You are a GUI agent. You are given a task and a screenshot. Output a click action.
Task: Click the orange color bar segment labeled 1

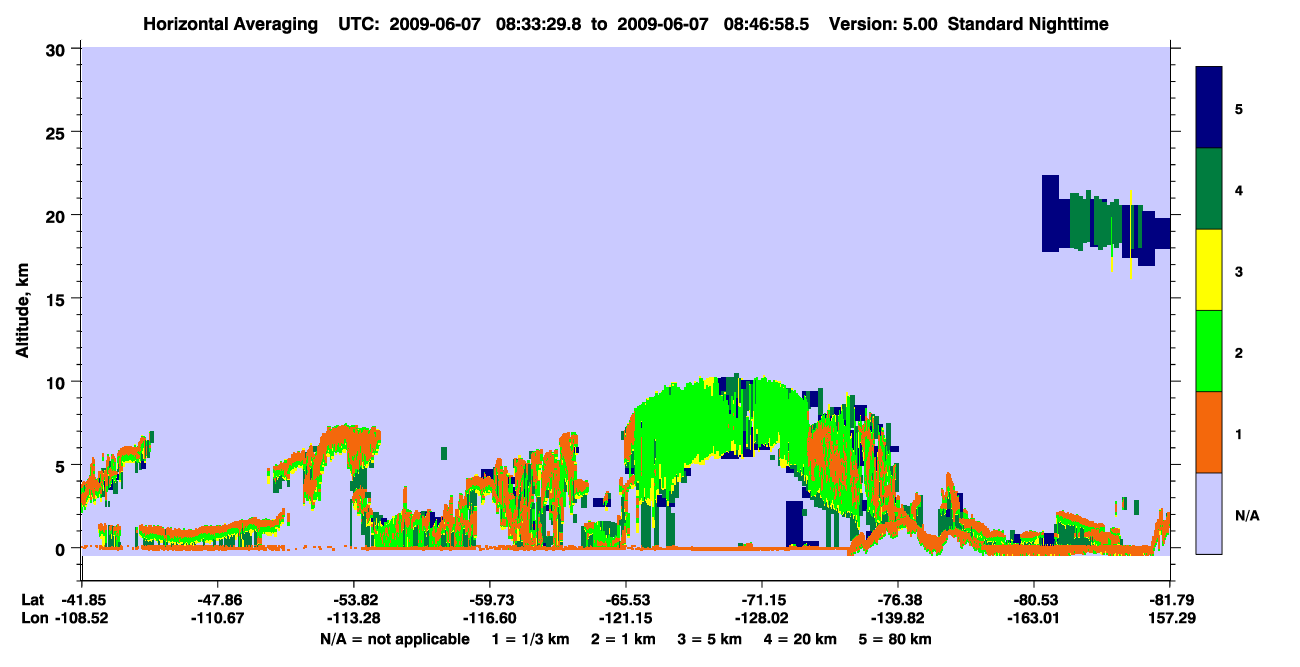point(1209,432)
